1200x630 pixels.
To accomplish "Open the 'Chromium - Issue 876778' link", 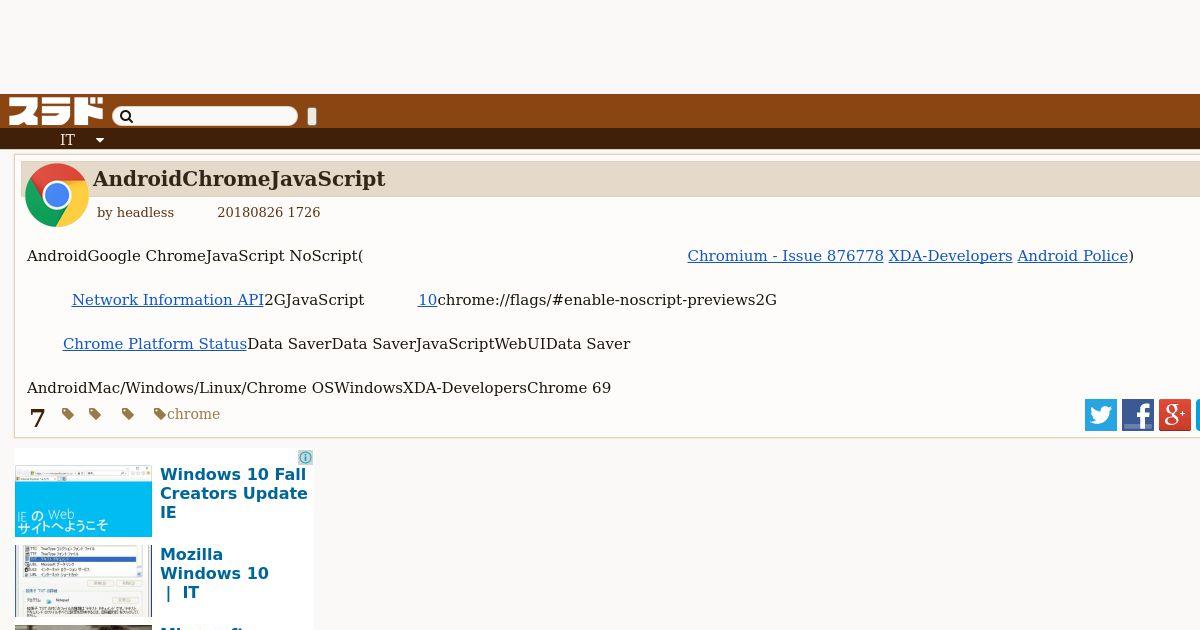I will (785, 256).
